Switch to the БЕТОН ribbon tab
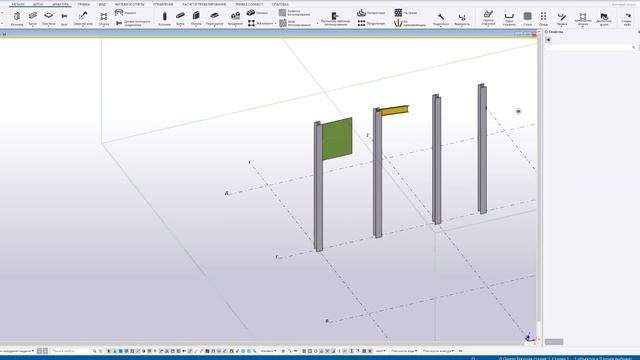Screen dimensions: 640x360 [x=38, y=4]
